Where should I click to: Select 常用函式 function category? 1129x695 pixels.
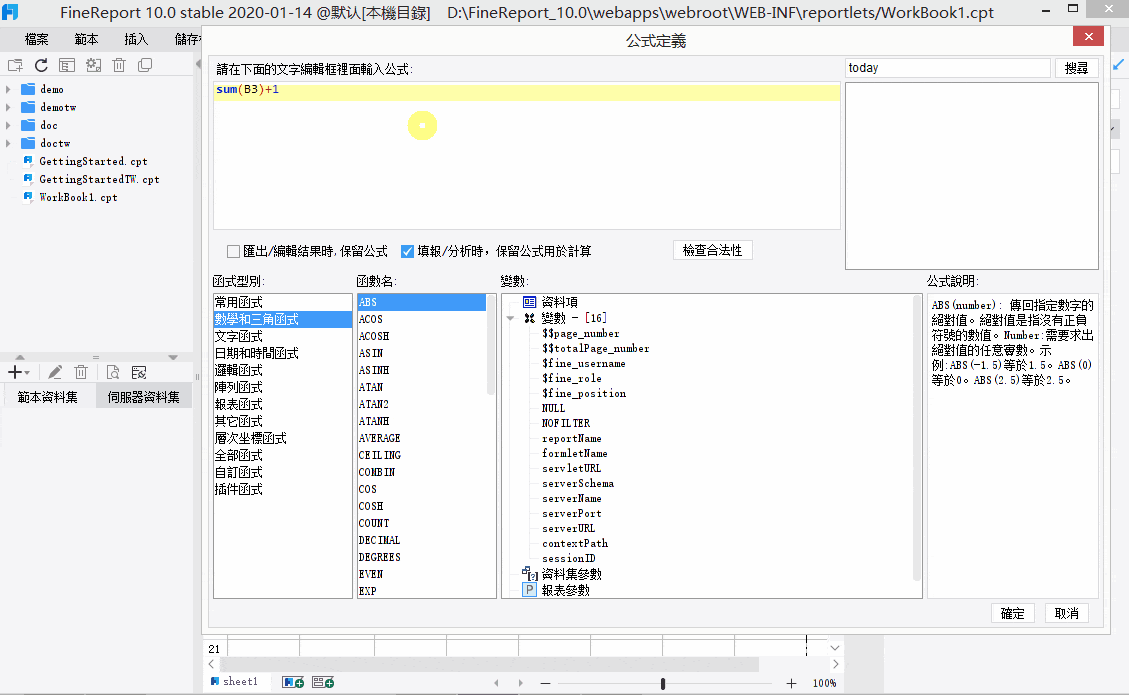click(x=282, y=302)
